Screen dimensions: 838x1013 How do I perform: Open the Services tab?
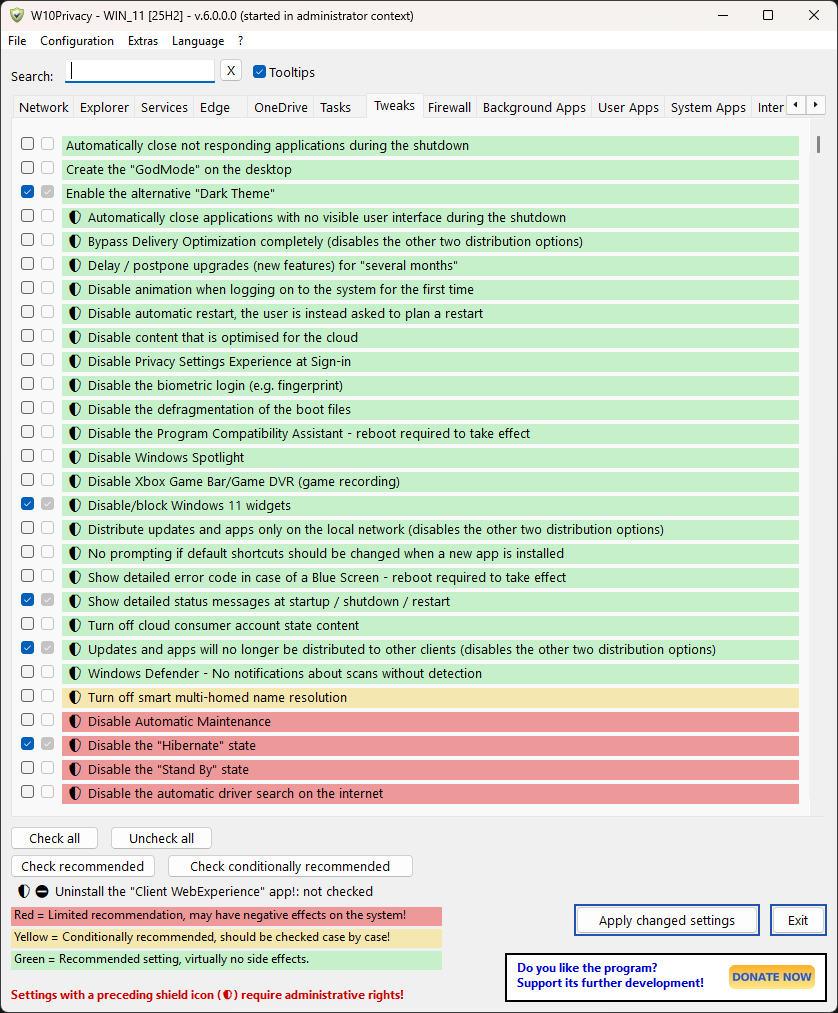click(164, 107)
